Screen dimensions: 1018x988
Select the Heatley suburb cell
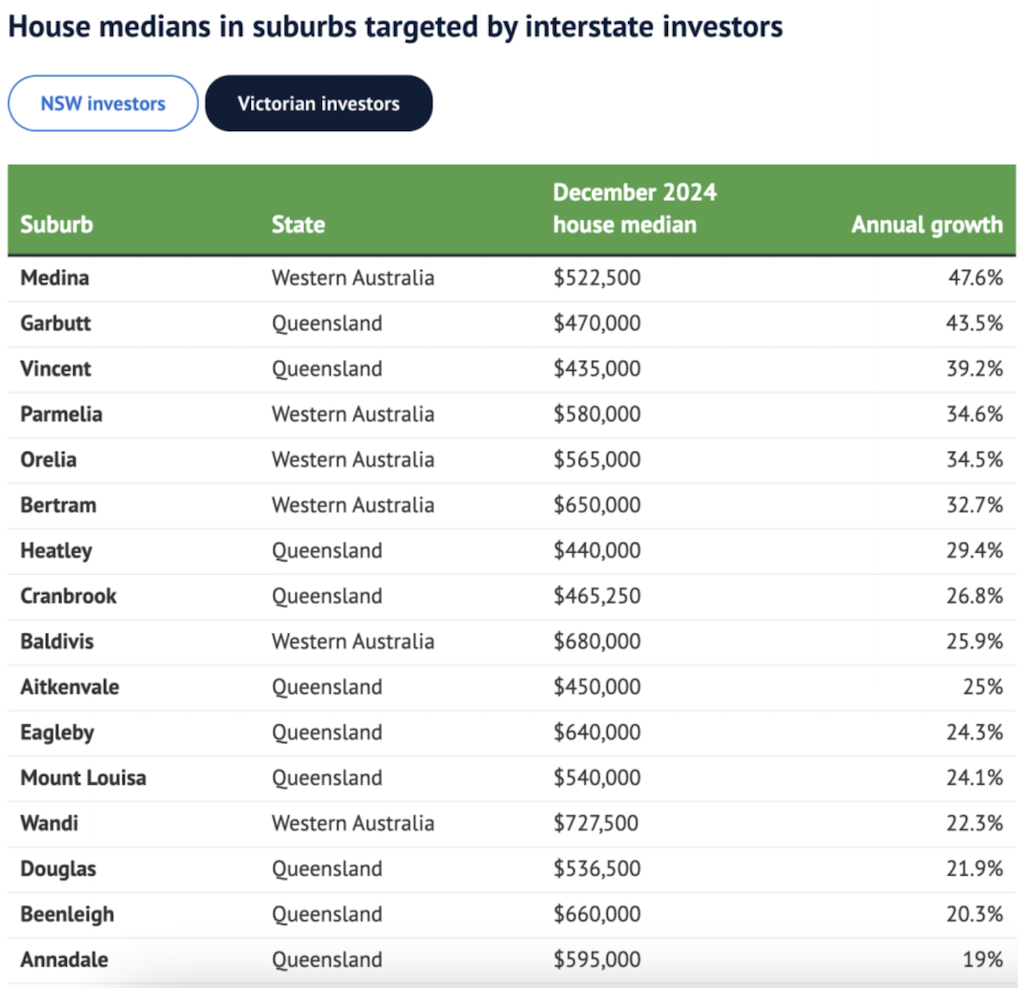[56, 550]
